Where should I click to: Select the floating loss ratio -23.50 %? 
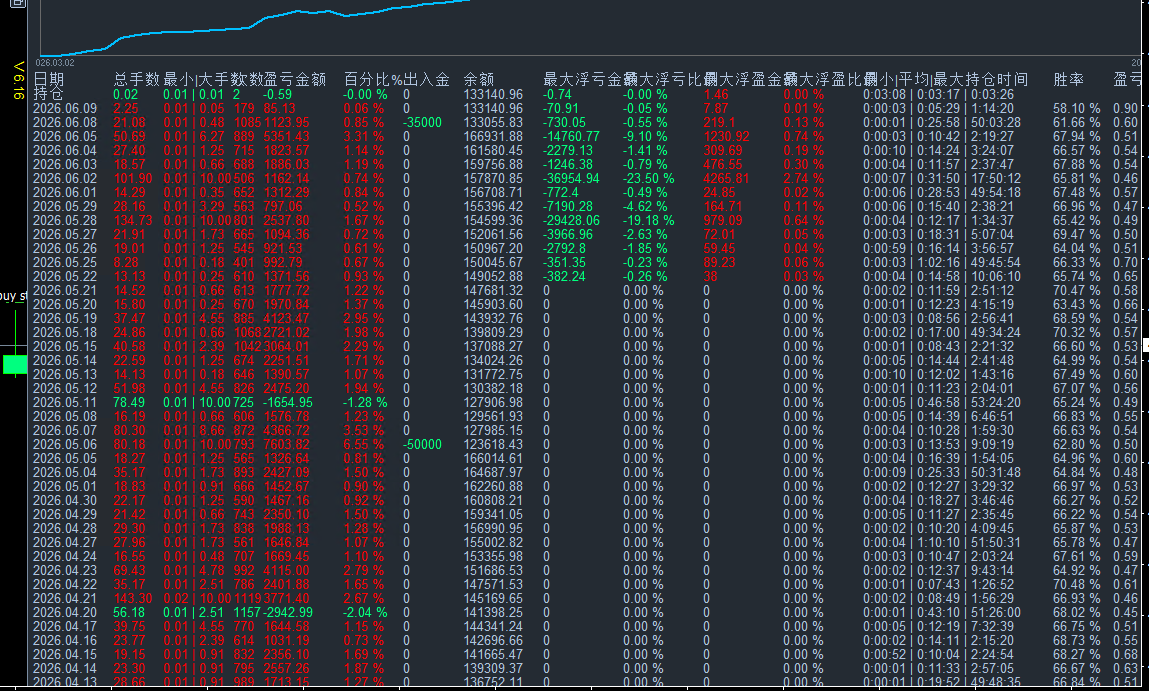[x=649, y=178]
